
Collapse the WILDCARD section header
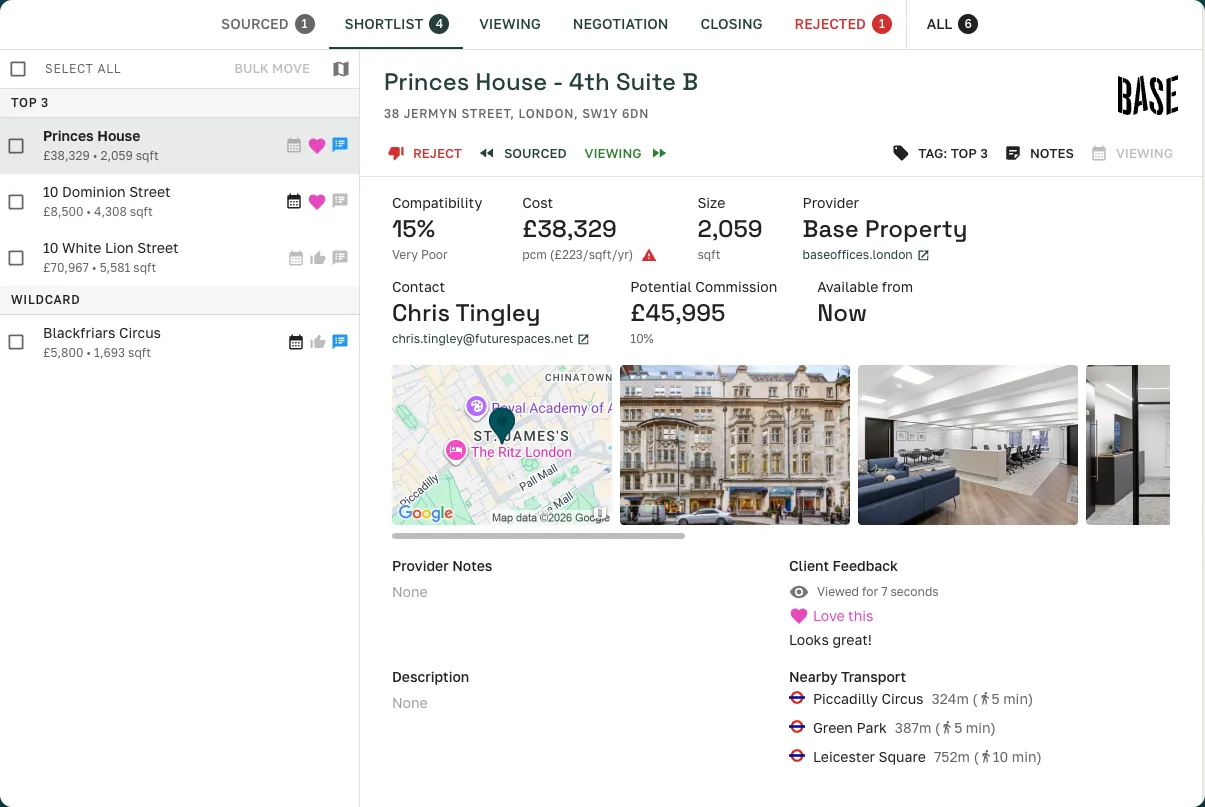pos(45,299)
